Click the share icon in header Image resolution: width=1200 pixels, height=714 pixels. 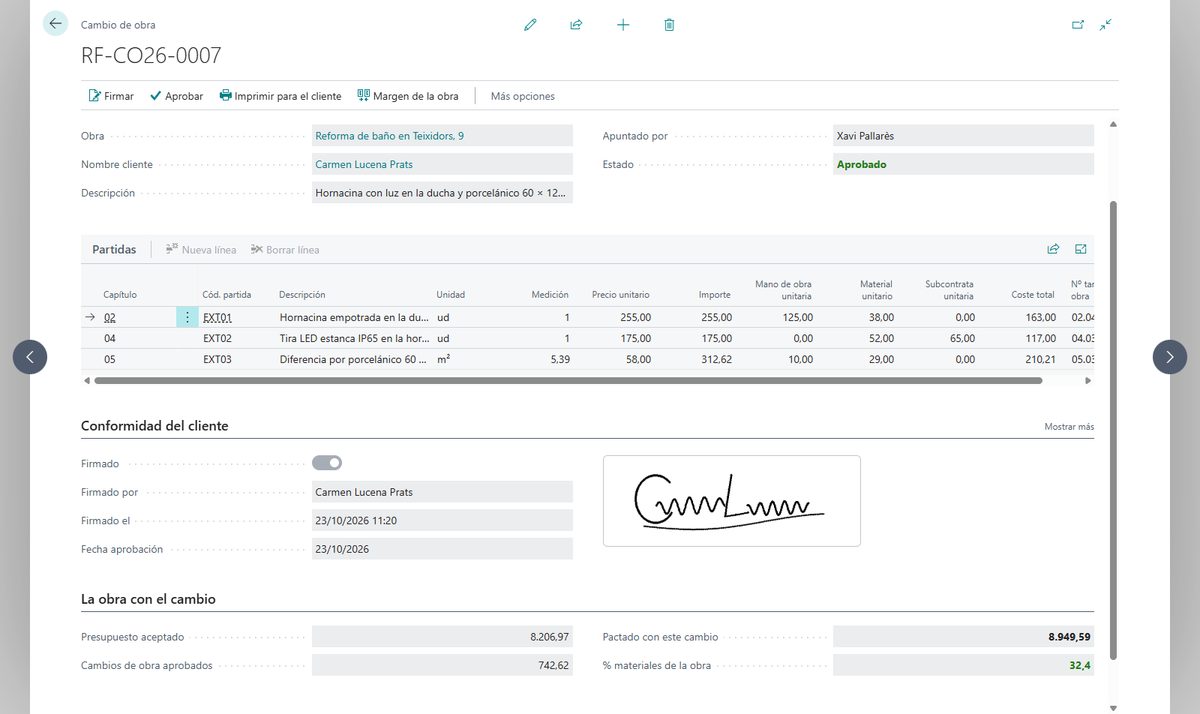point(576,25)
